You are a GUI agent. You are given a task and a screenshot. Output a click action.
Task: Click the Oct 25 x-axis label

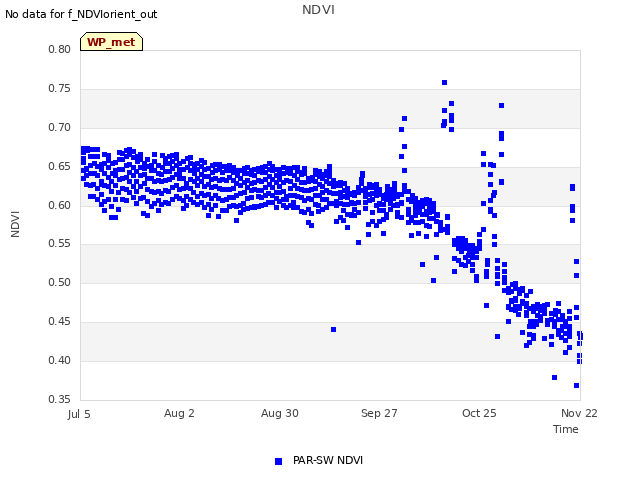pos(479,413)
